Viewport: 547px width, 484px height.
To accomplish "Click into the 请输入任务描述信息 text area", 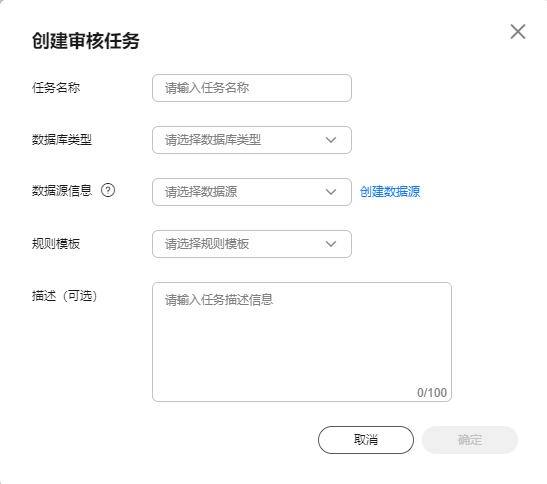I will 302,342.
